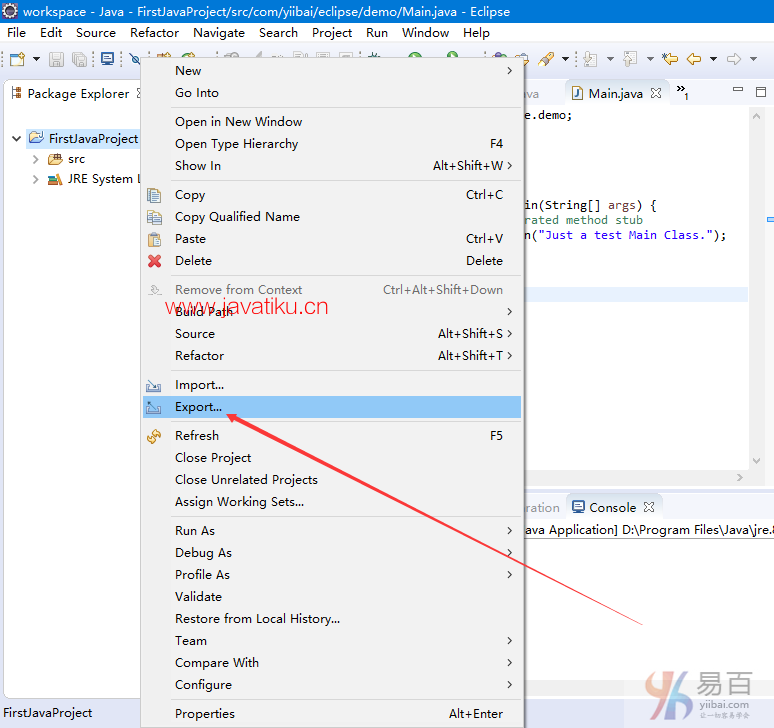
Task: Switch to the Console tab
Action: click(x=613, y=507)
